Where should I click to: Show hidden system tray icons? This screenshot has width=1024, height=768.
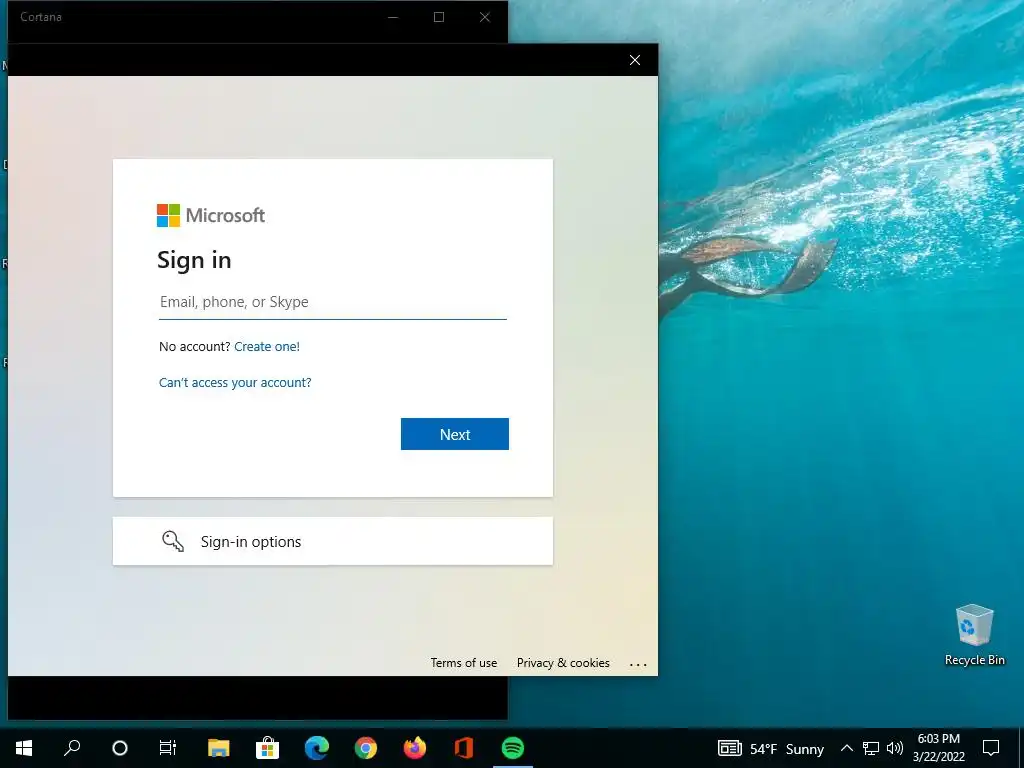point(846,748)
